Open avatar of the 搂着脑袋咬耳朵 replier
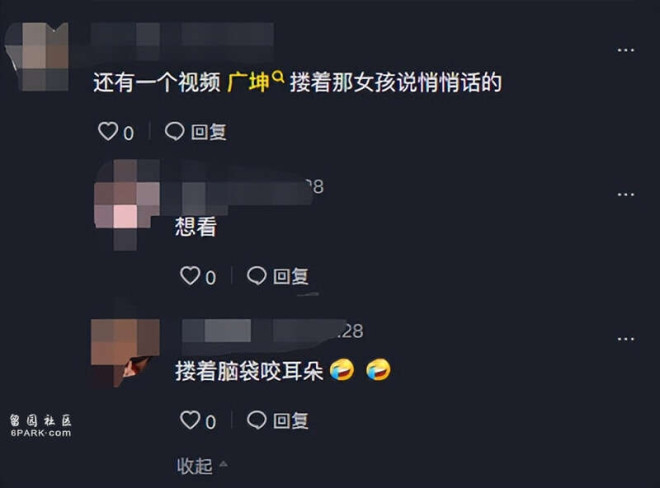The image size is (660, 488). tap(125, 353)
